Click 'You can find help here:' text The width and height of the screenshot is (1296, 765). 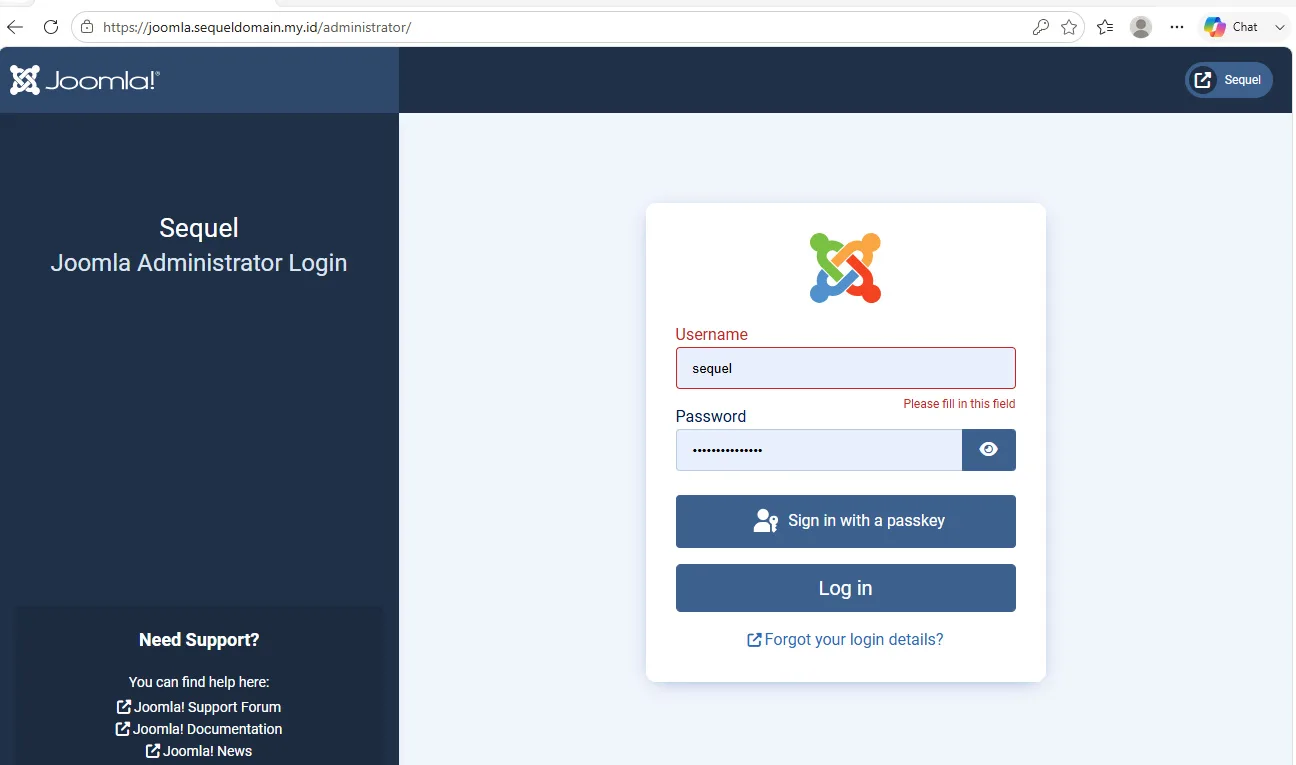(199, 682)
